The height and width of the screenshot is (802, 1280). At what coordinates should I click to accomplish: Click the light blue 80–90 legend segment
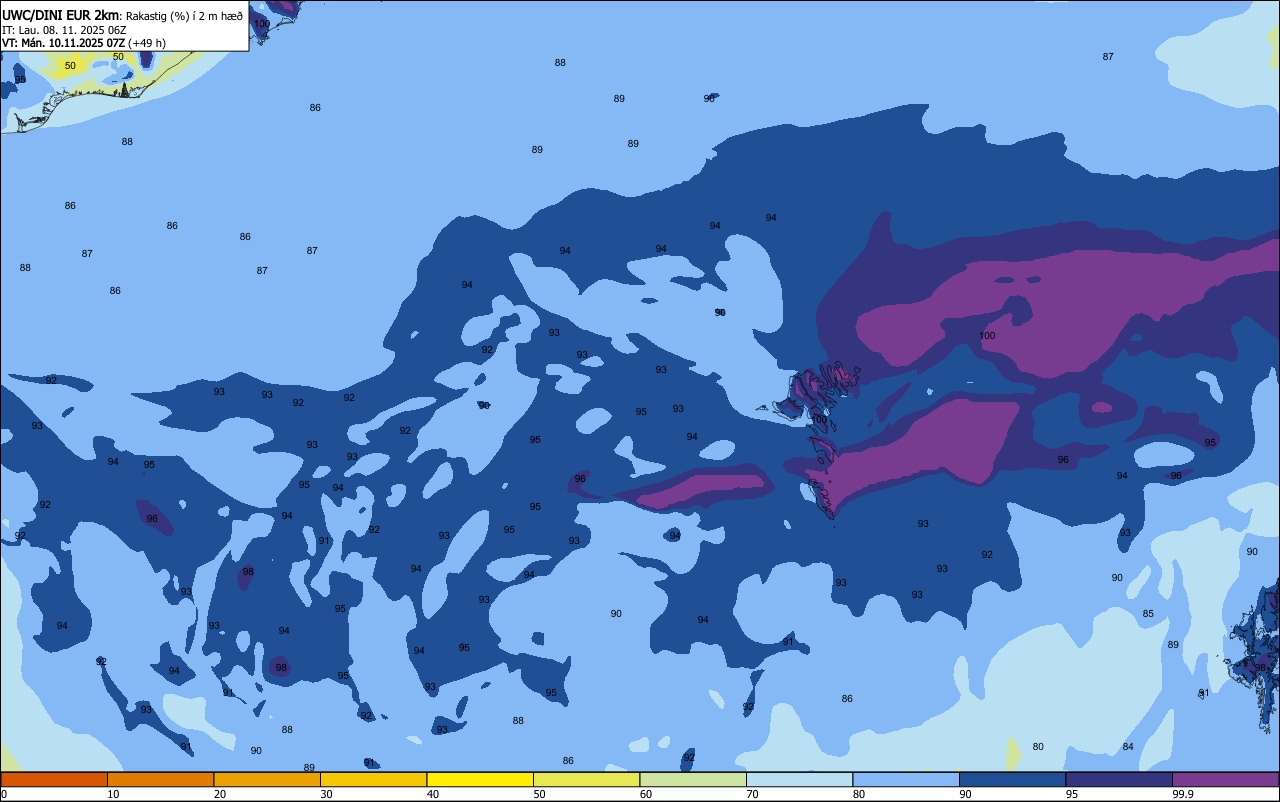906,779
